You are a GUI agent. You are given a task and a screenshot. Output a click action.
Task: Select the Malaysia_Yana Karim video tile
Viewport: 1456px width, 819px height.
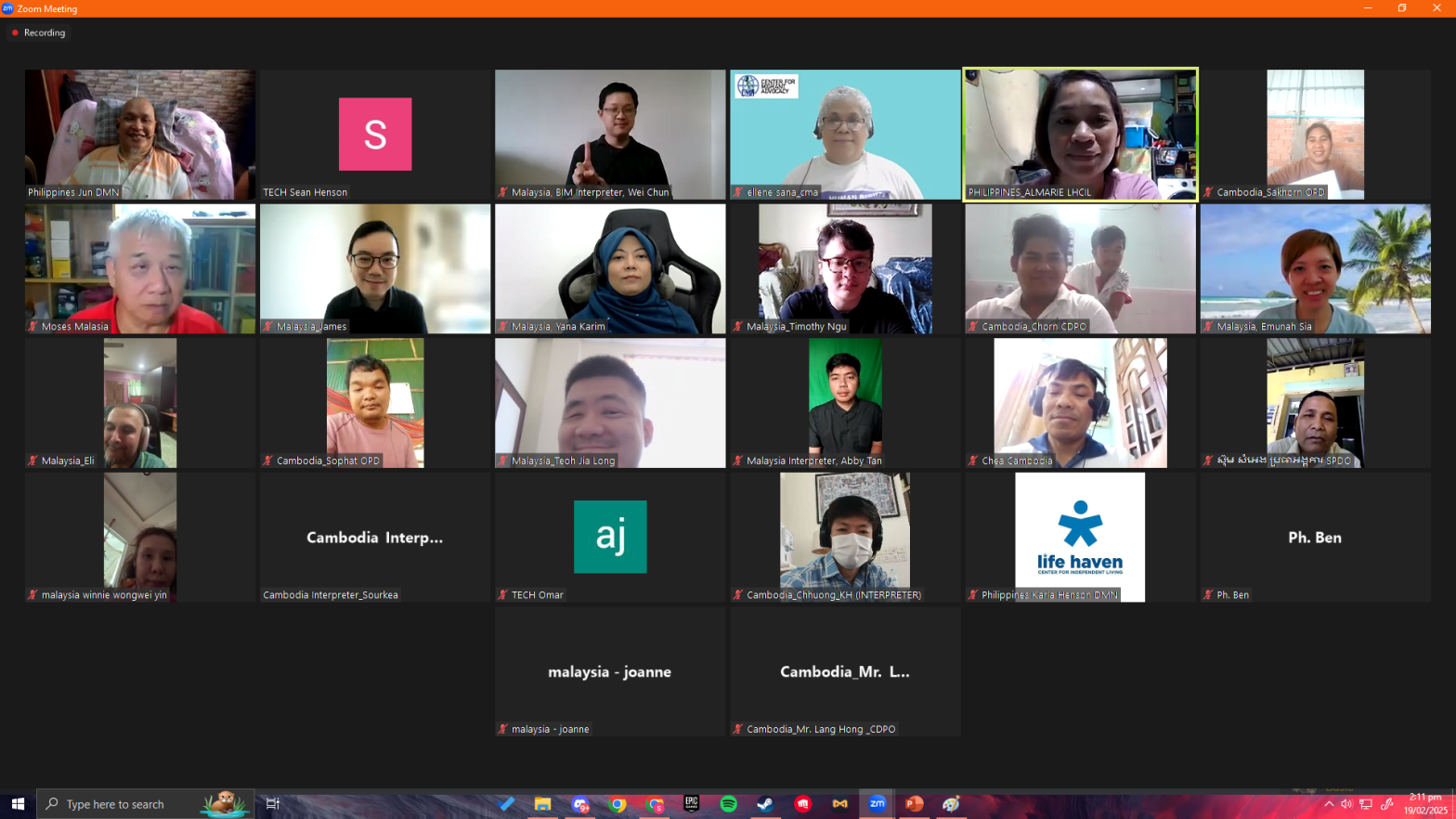point(610,268)
